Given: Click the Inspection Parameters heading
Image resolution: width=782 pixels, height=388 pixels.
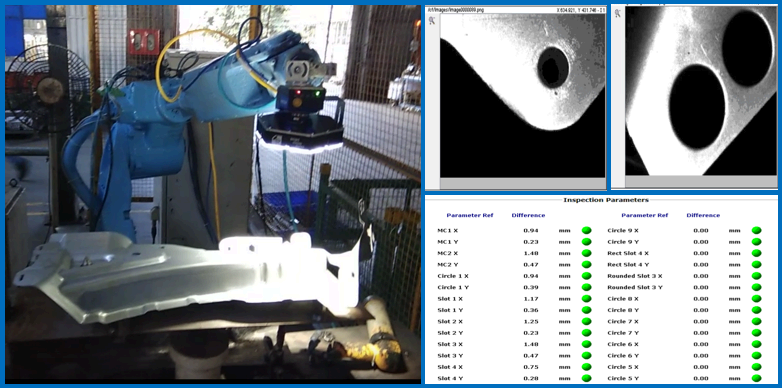Looking at the screenshot, I should 606,200.
